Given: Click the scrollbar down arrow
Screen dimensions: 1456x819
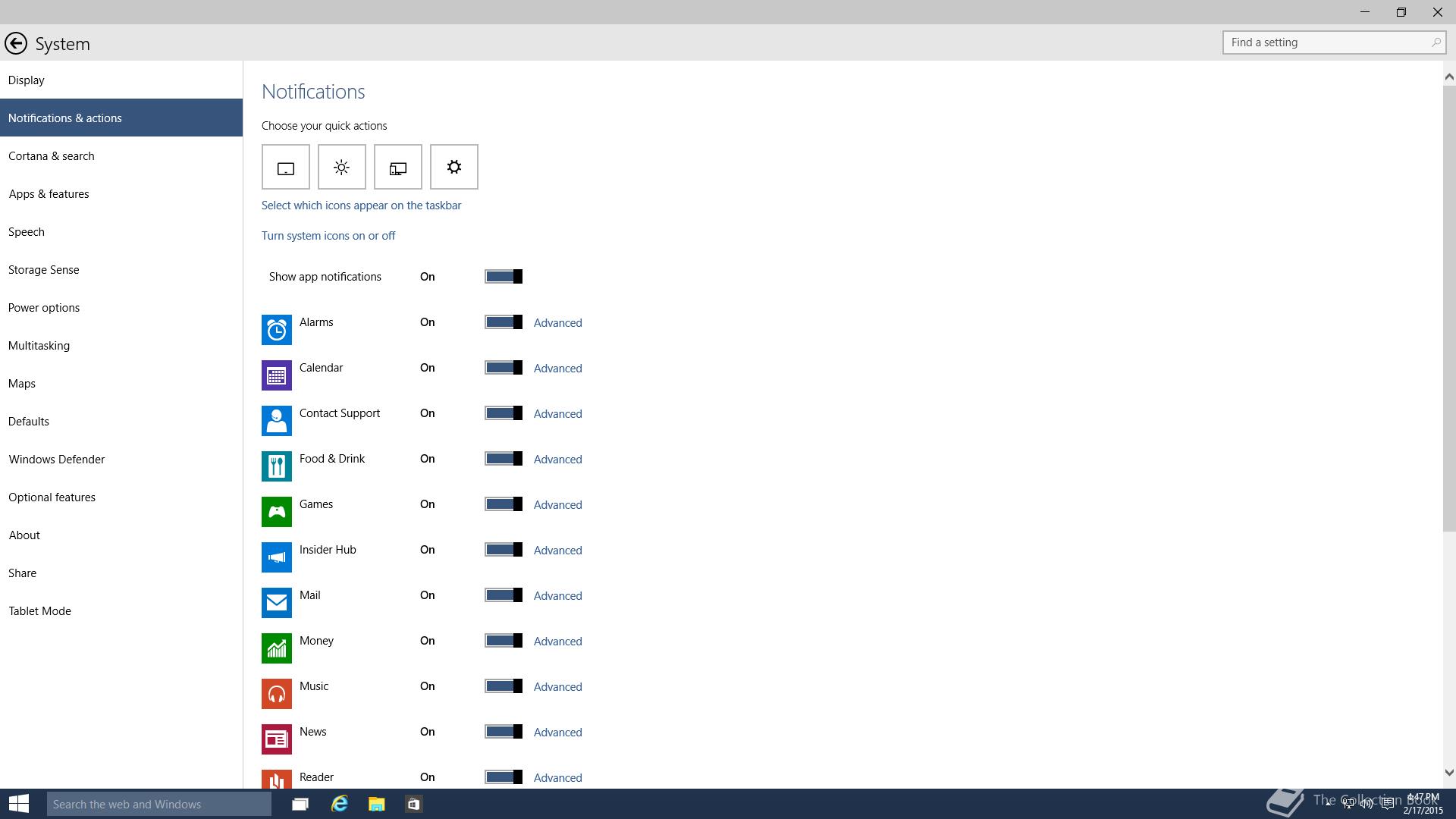Looking at the screenshot, I should click(x=1449, y=773).
